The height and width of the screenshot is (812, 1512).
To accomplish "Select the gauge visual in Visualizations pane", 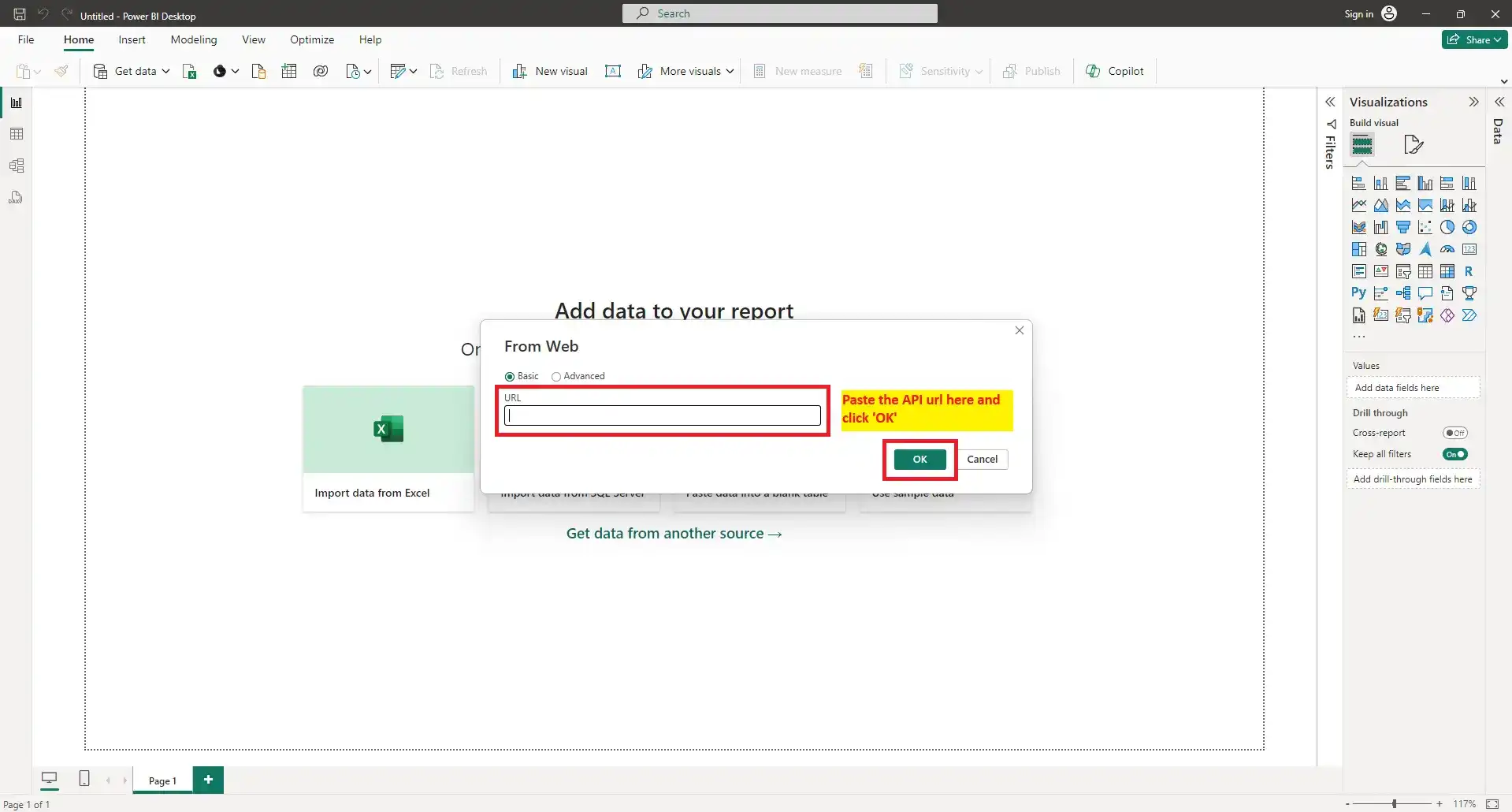I will 1448,249.
